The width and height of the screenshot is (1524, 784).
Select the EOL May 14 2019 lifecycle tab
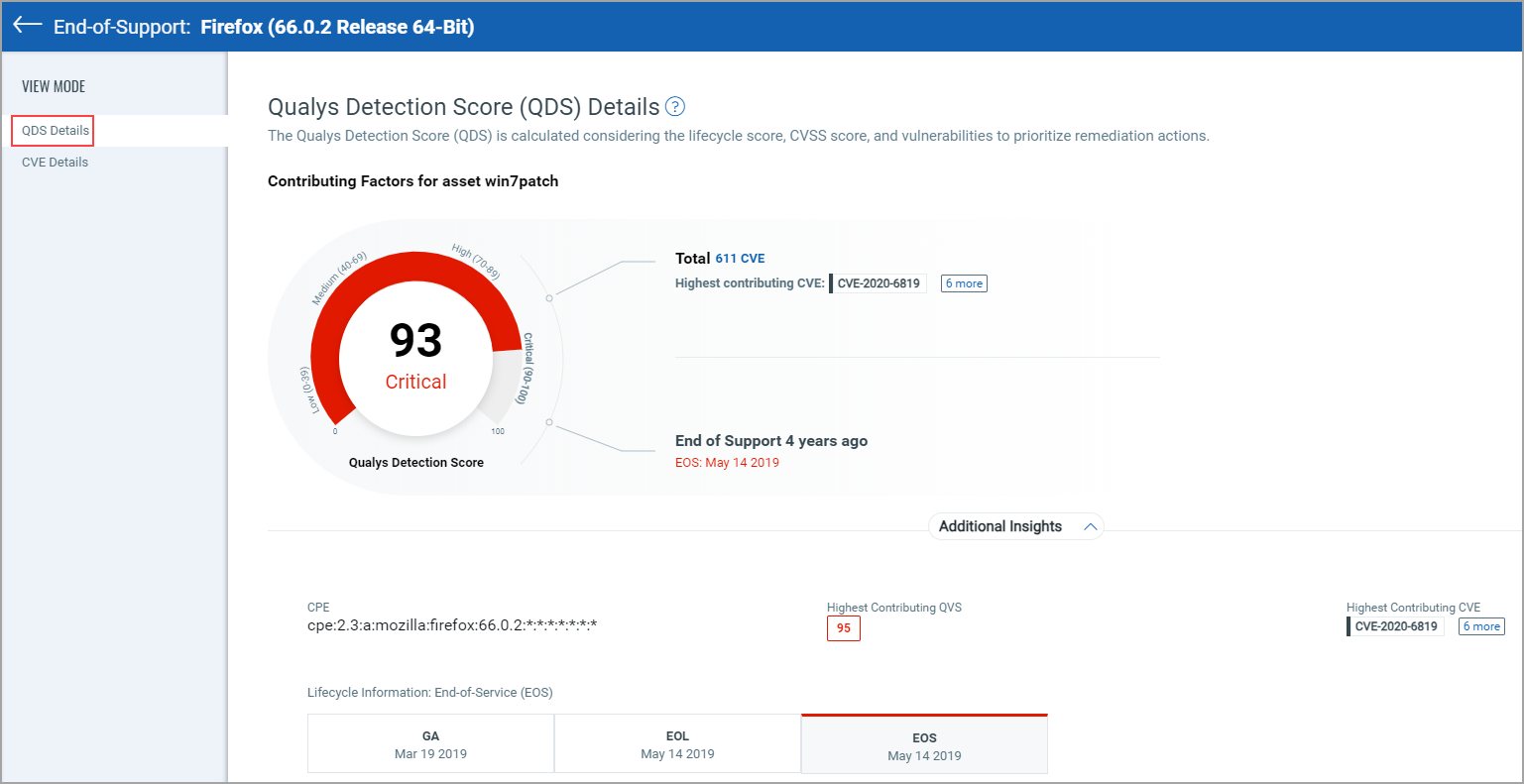(x=677, y=744)
